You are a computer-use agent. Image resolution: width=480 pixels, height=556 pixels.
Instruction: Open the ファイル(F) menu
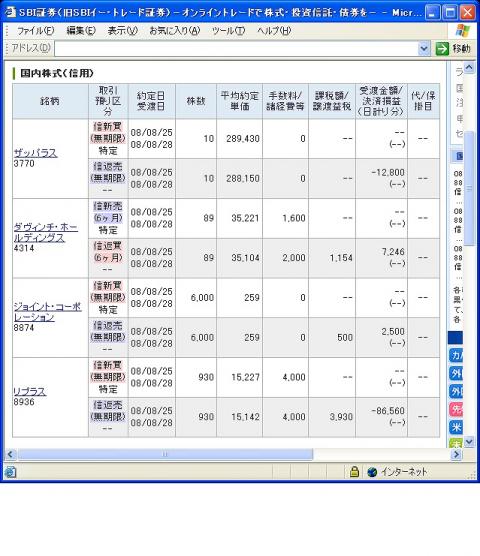coord(35,31)
